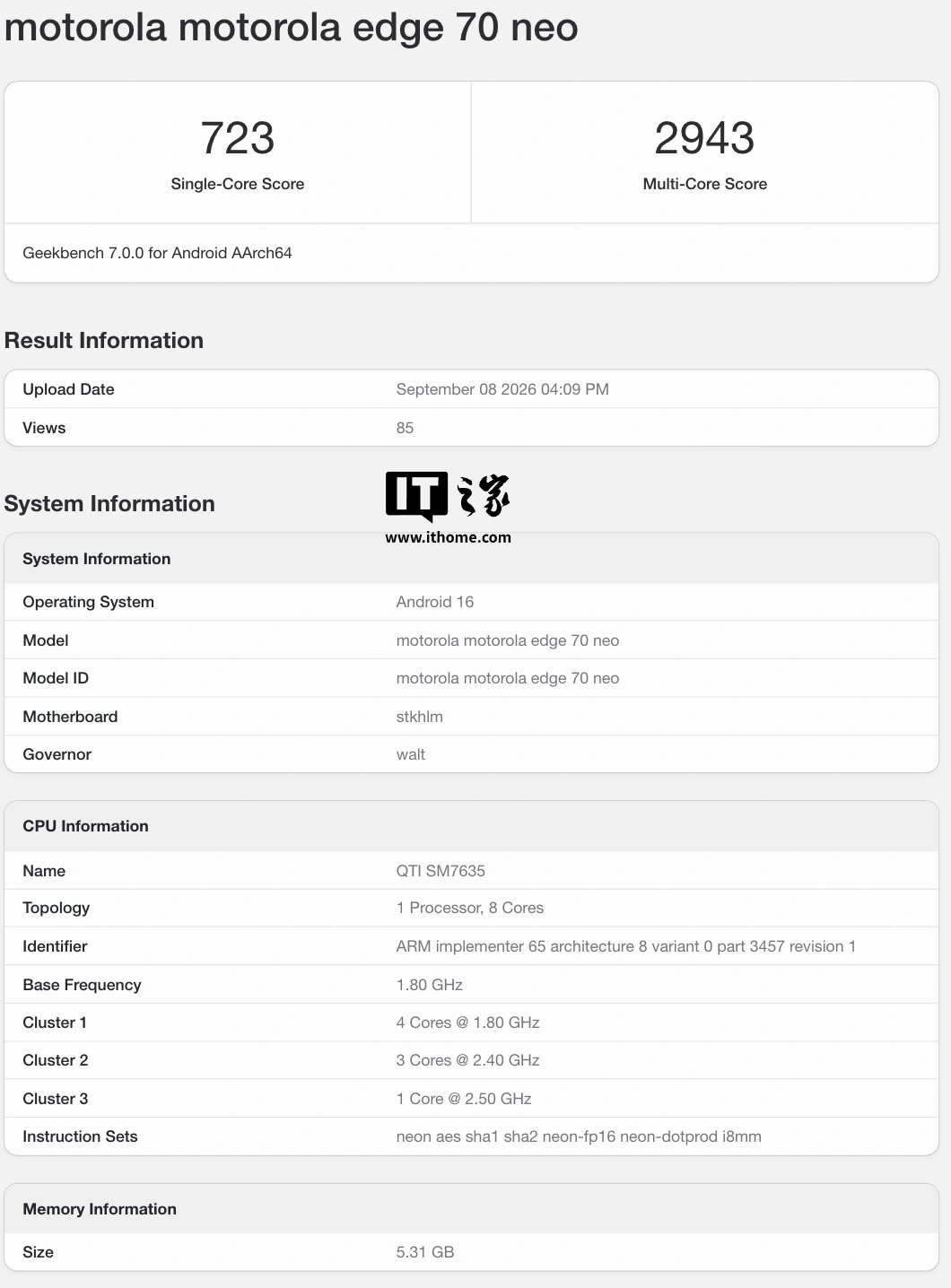Select the CPU name QTI SM7635
951x1288 pixels.
point(441,871)
